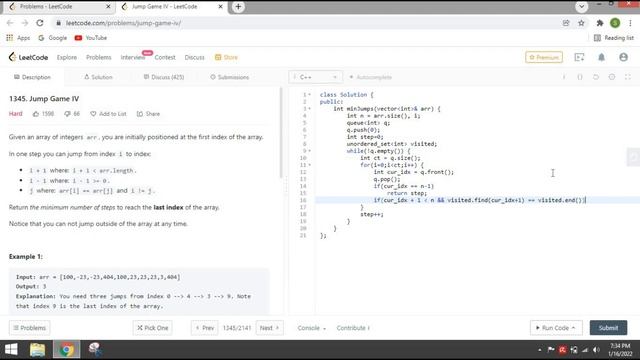640x360 pixels.
Task: Reload the page
Action: click(x=40, y=23)
